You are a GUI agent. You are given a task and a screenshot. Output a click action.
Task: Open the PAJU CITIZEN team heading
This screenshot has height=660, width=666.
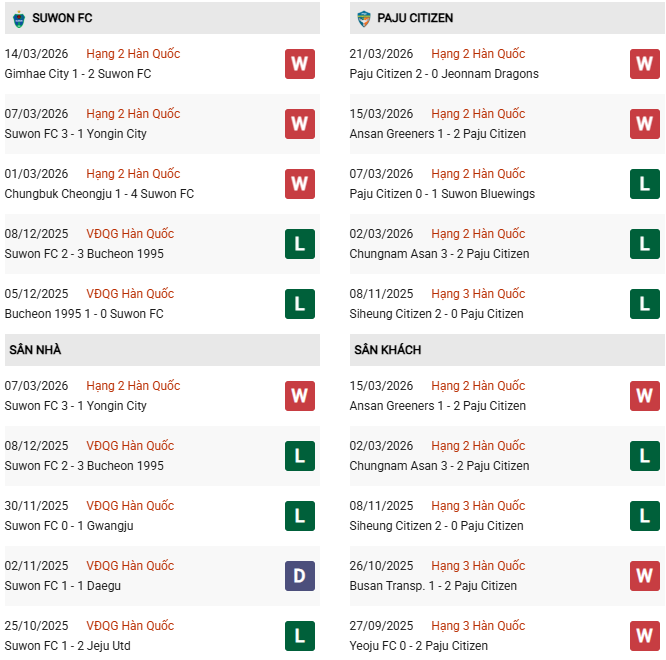pyautogui.click(x=415, y=18)
